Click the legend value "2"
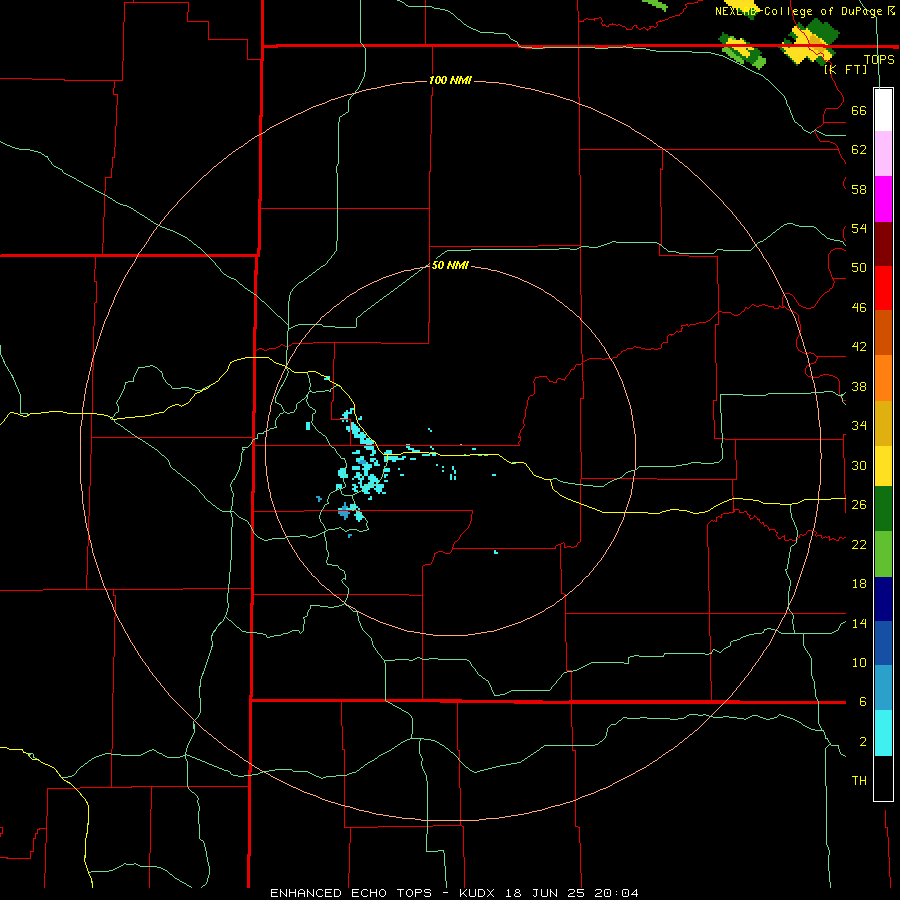900x900 pixels. [x=862, y=742]
